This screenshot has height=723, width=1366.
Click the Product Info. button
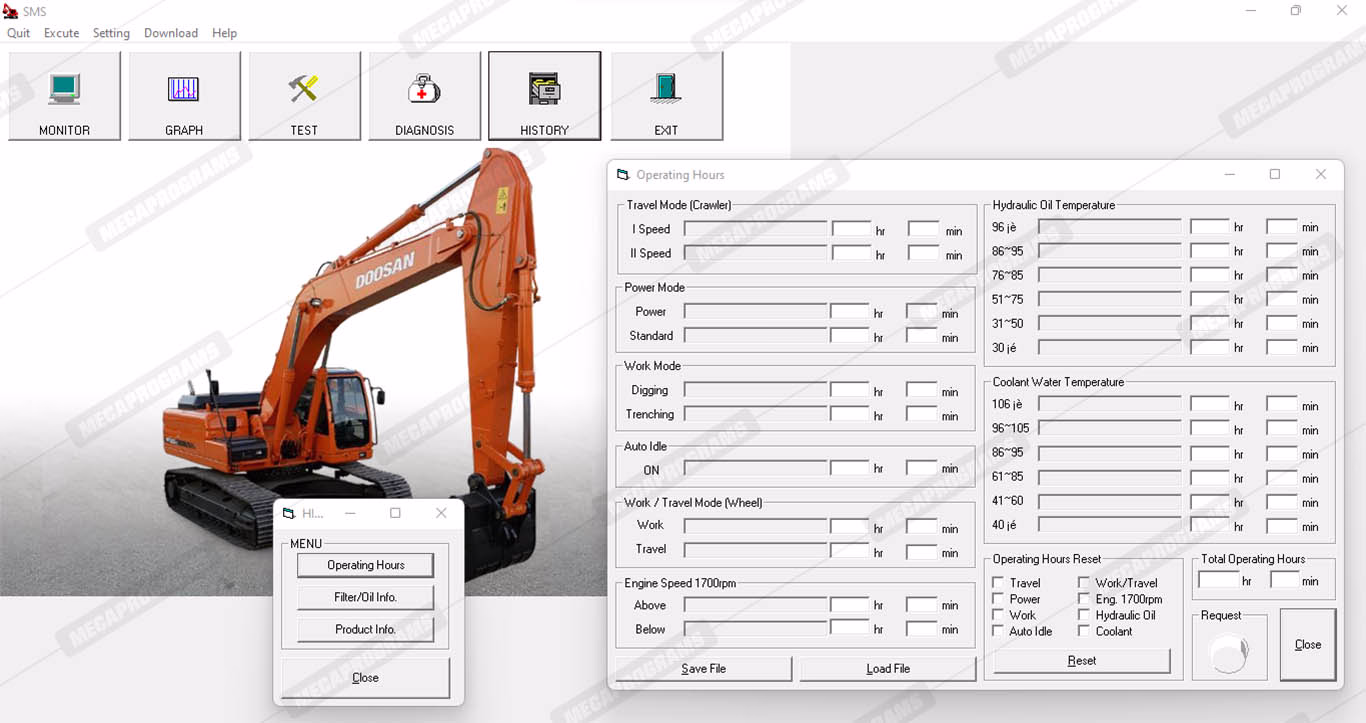click(x=365, y=629)
